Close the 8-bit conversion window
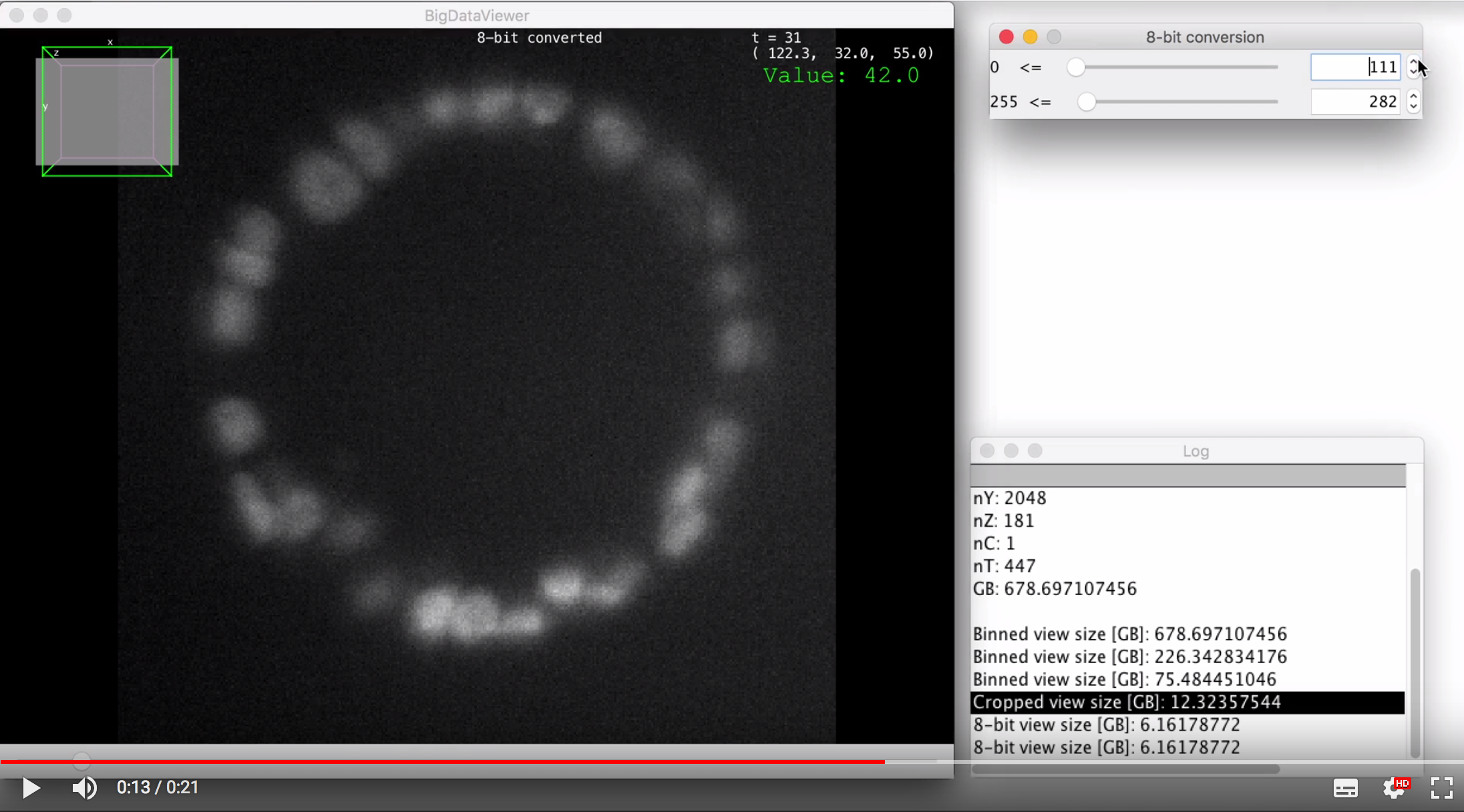1464x812 pixels. click(x=1006, y=37)
